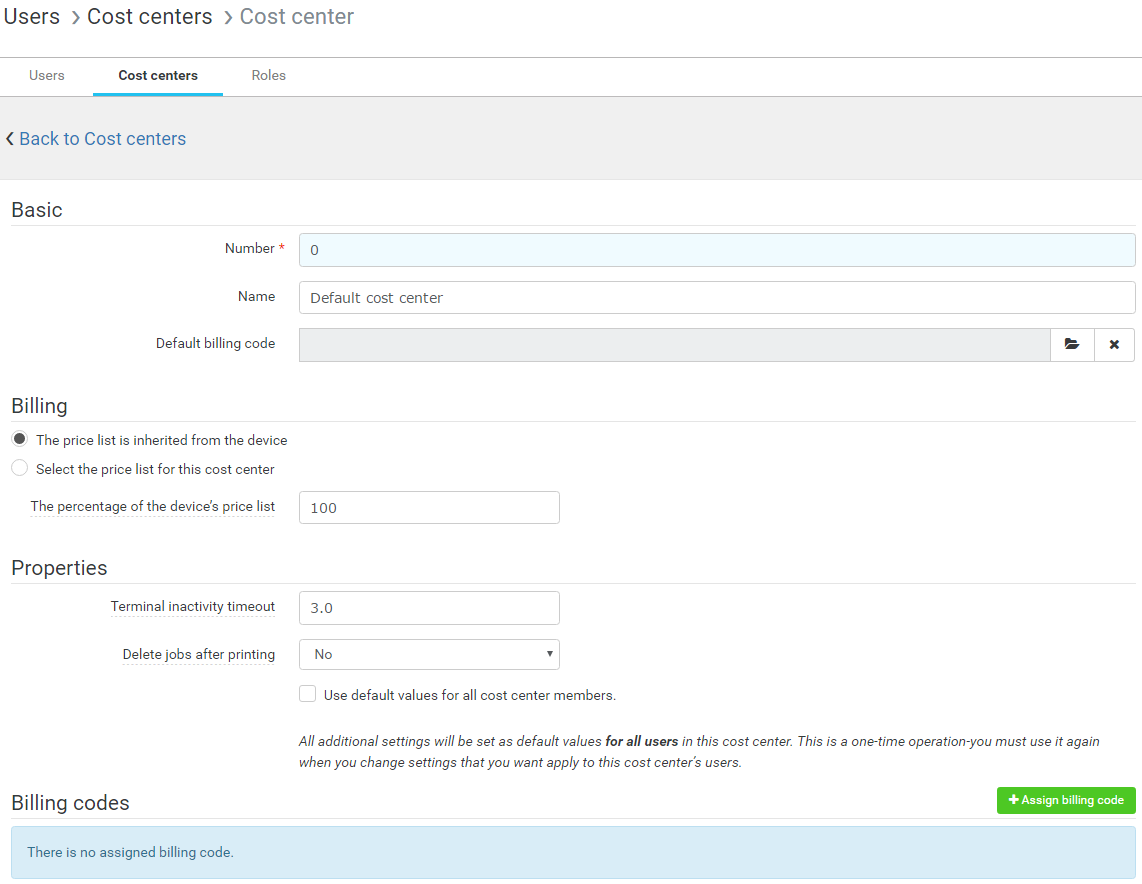Open folder icon to browse billing codes

click(x=1072, y=344)
